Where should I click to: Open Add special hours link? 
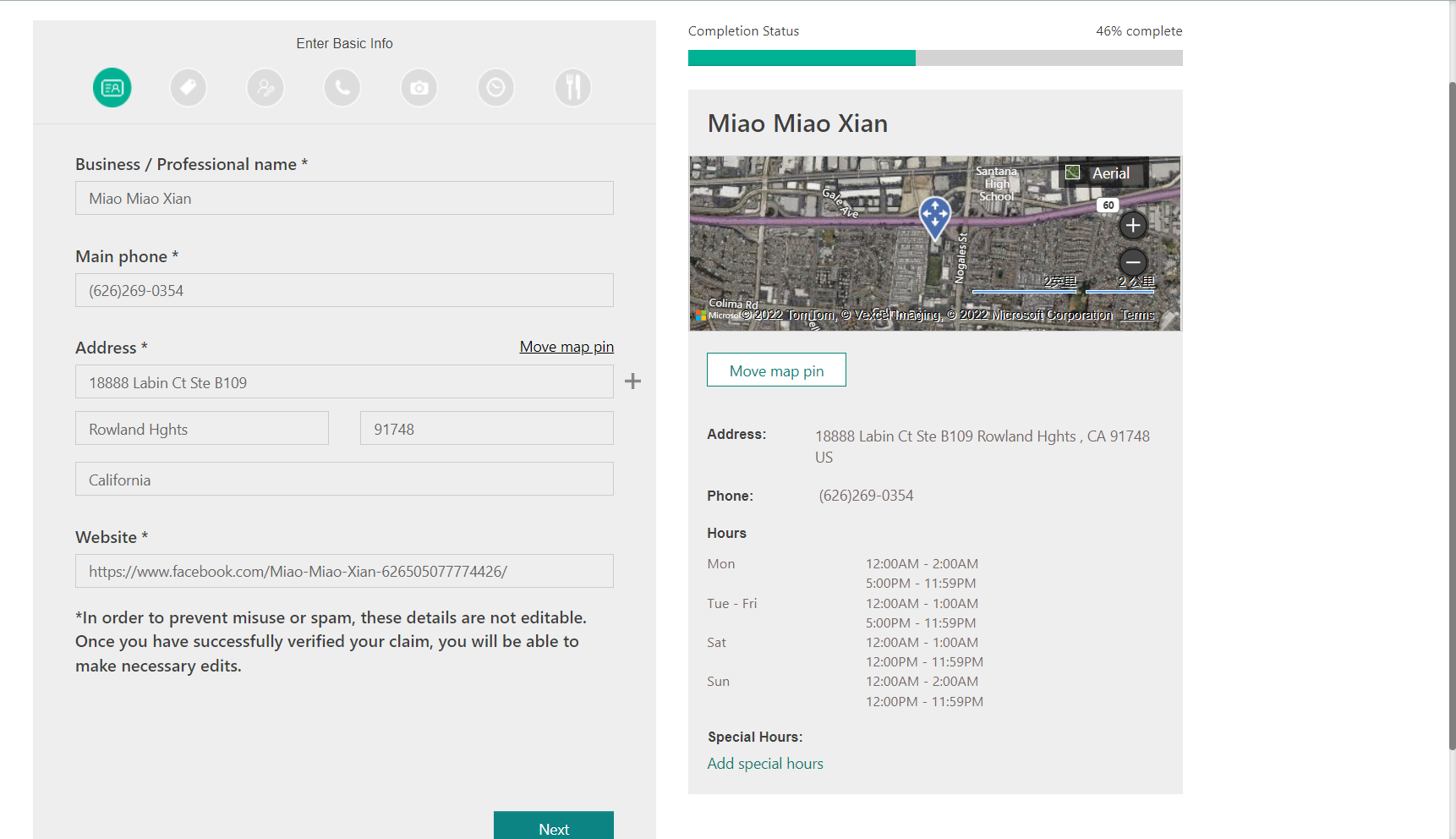point(765,764)
